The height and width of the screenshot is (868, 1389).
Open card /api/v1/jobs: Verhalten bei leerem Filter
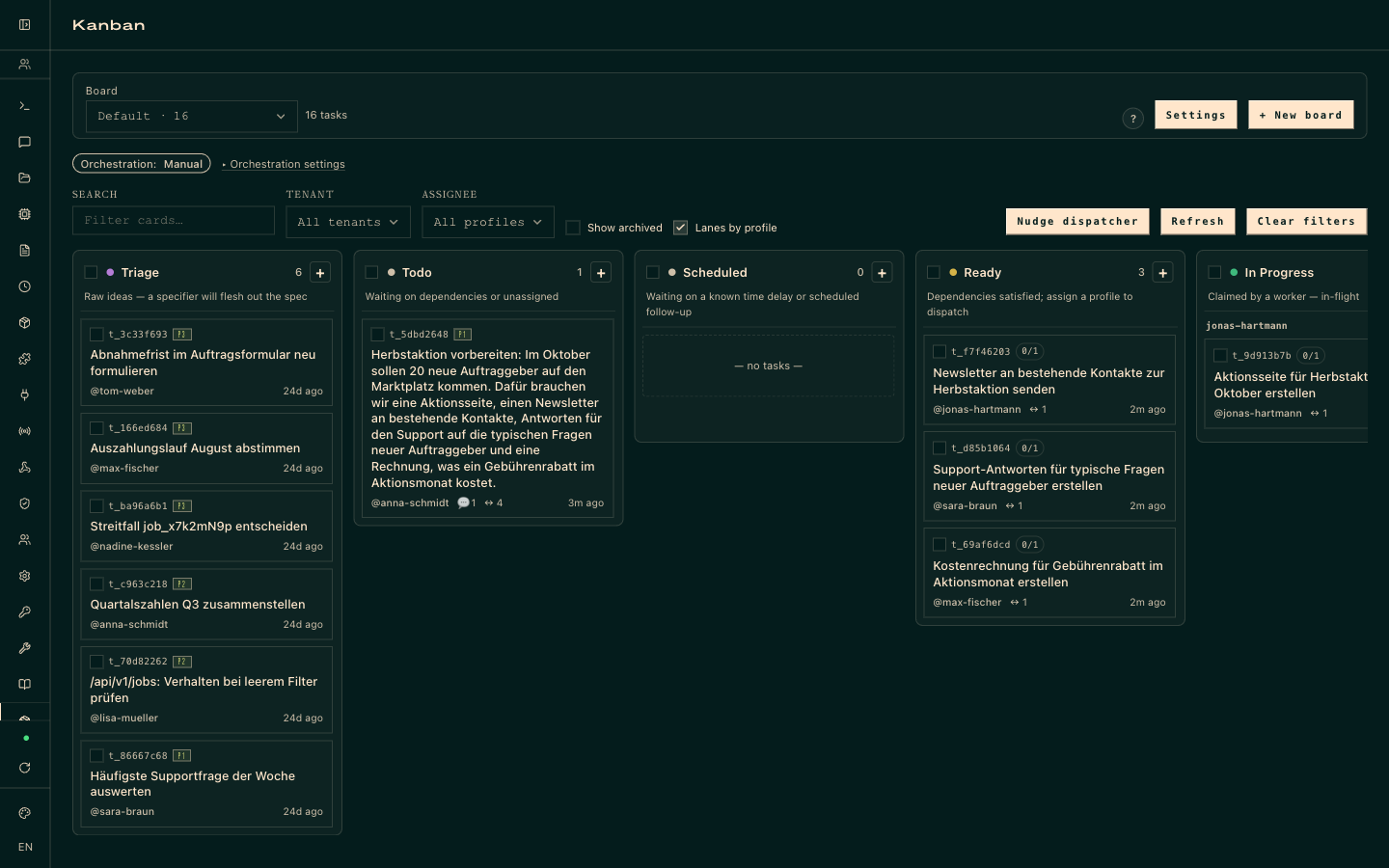(206, 690)
